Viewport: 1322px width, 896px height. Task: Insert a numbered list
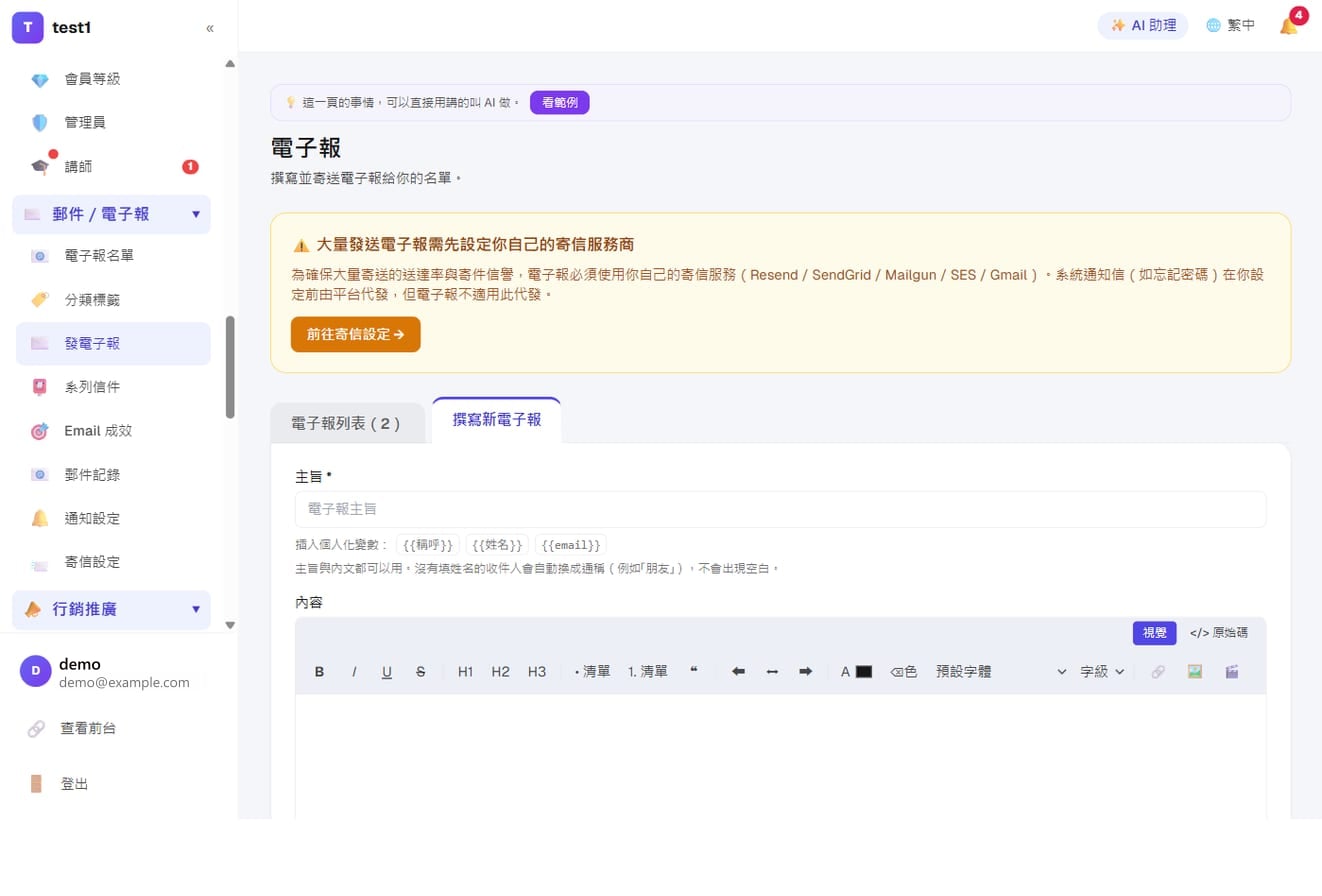click(x=648, y=672)
